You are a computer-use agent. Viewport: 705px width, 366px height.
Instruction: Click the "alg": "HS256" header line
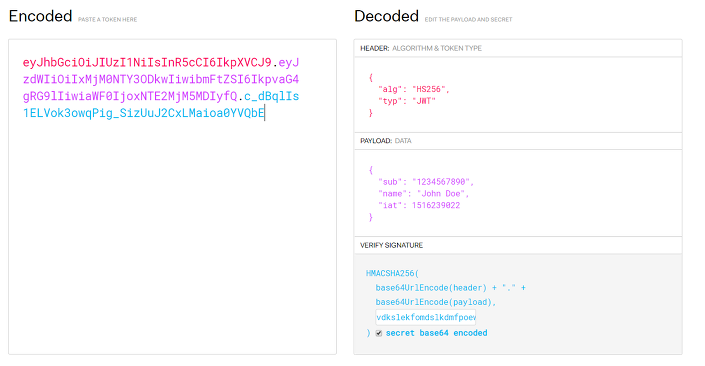coord(414,89)
